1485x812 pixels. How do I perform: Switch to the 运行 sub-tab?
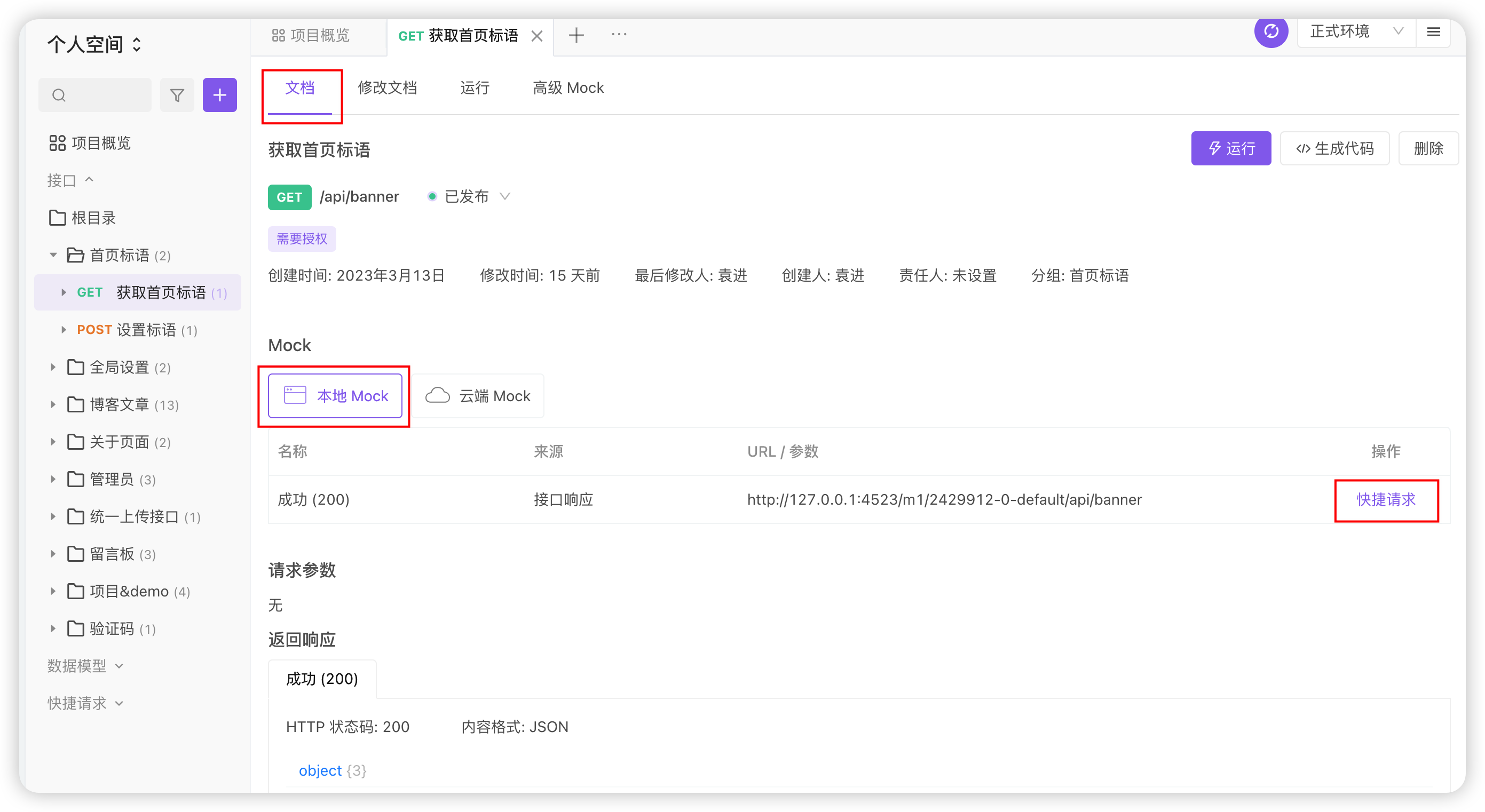(475, 87)
